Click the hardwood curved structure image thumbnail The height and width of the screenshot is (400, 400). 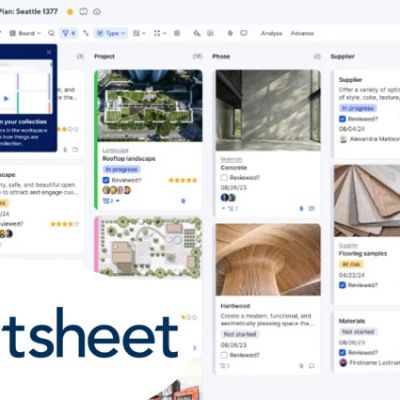tap(268, 259)
